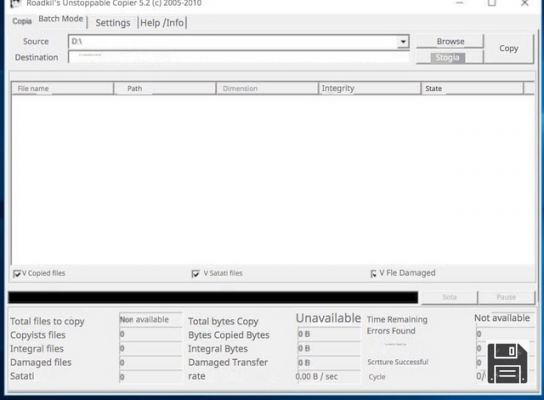Select the Copia tab

pos(22,21)
